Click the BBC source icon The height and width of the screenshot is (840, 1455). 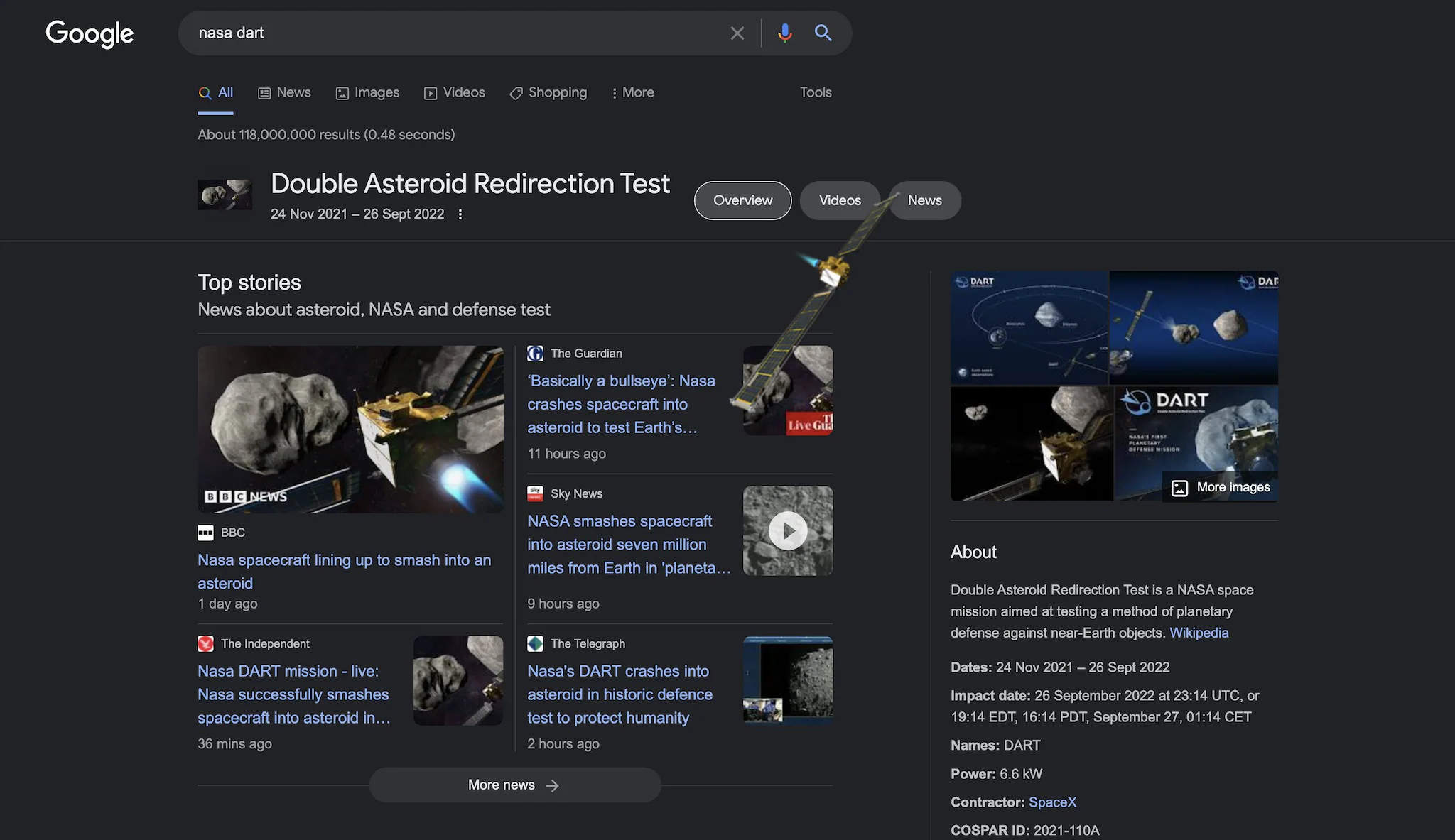pyautogui.click(x=205, y=533)
